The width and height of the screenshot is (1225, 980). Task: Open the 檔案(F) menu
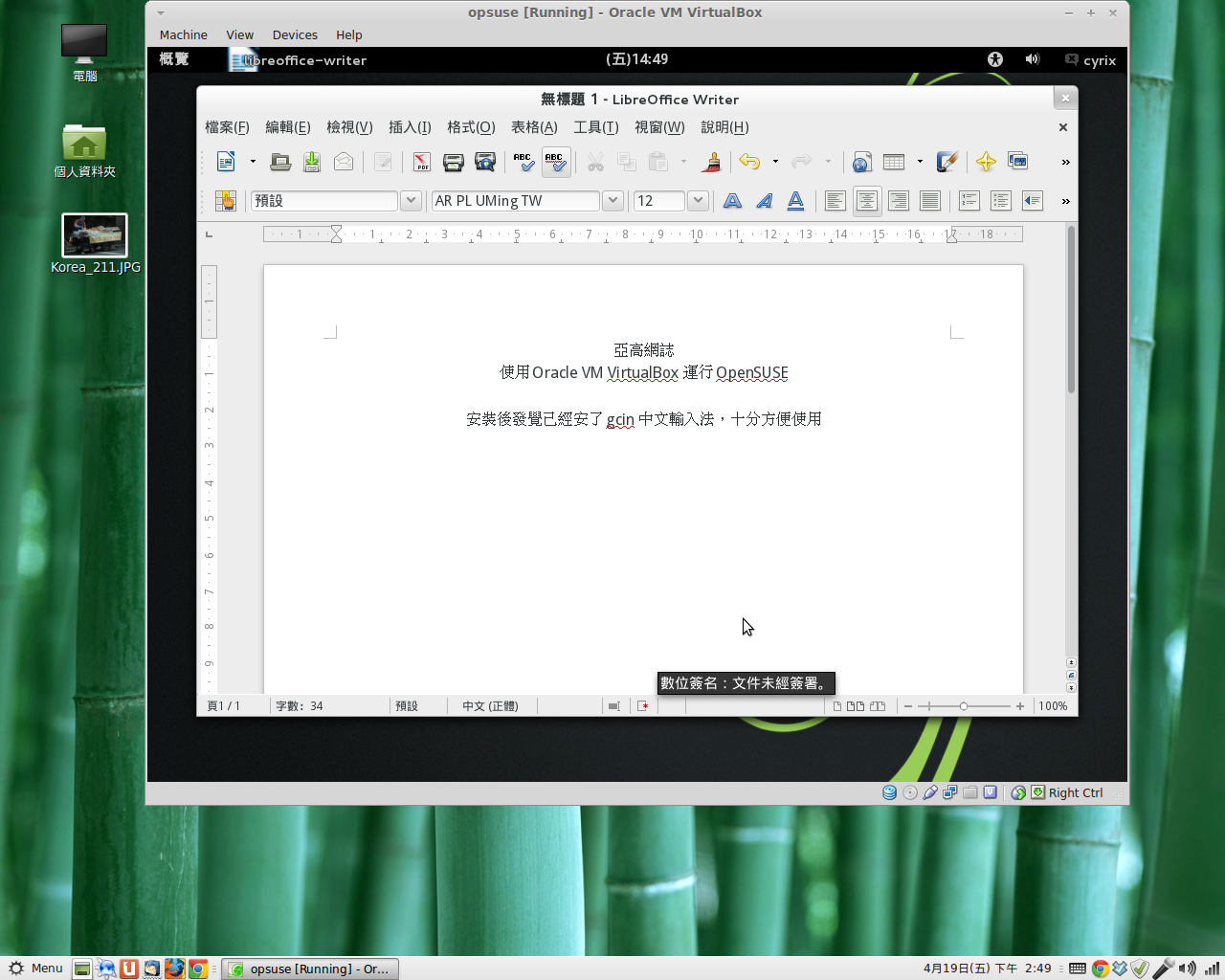coord(227,127)
